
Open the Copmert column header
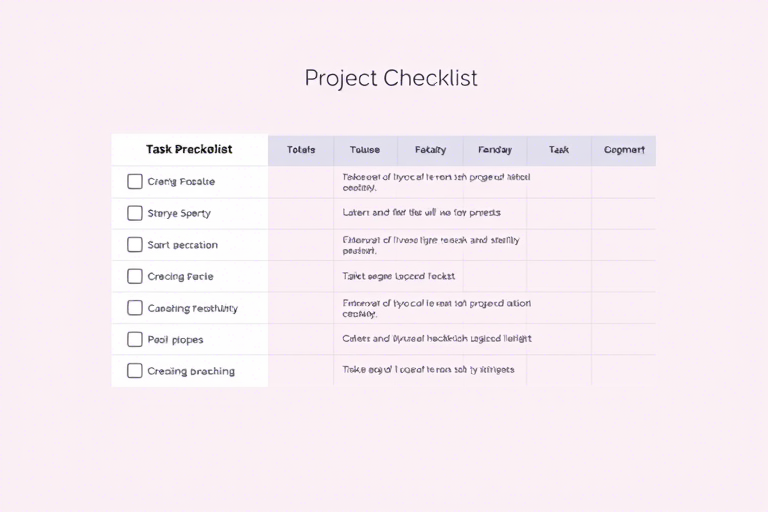click(x=624, y=150)
